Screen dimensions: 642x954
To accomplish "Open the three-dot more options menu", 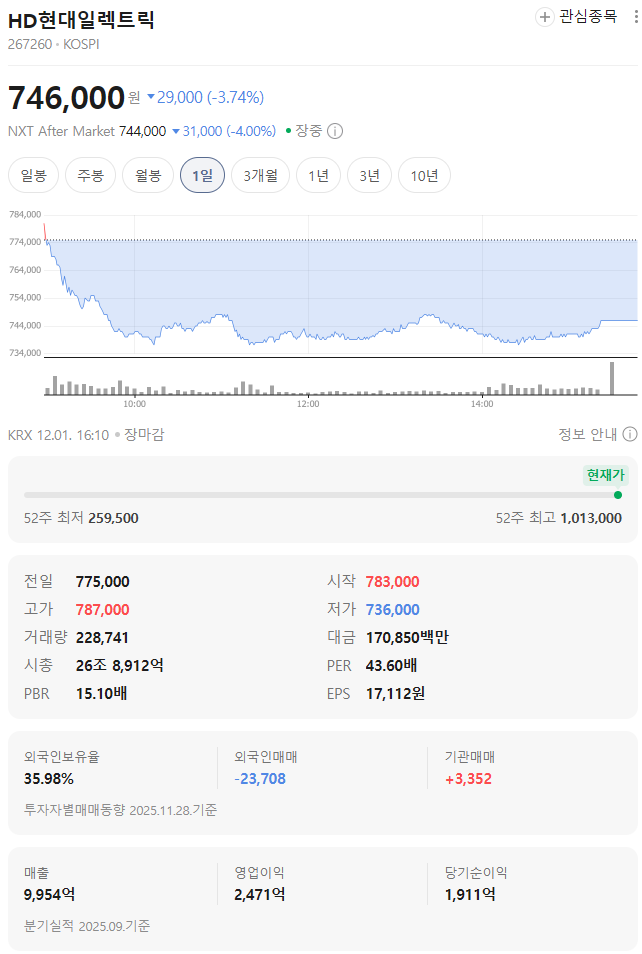I will click(636, 17).
